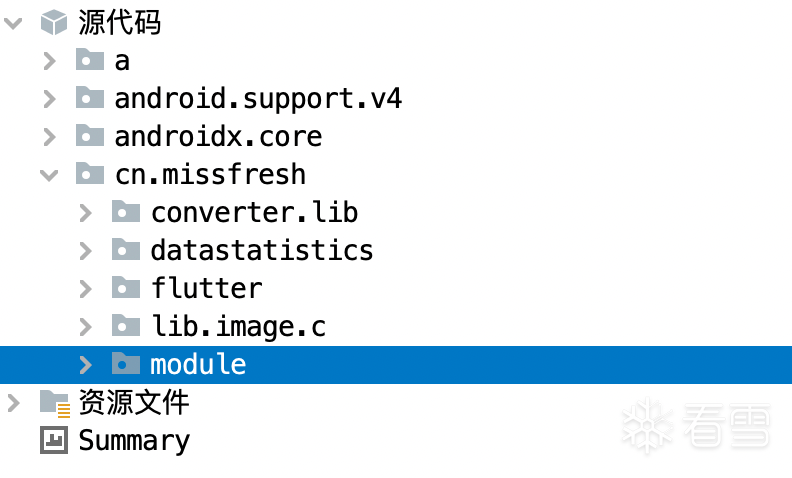Select the highlighted module row label
Image resolution: width=792 pixels, height=478 pixels.
(198, 364)
